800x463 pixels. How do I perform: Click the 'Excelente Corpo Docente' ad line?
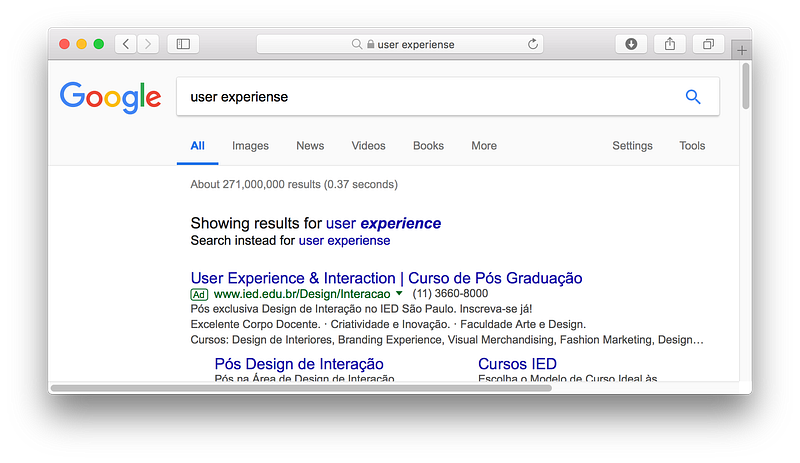(388, 324)
